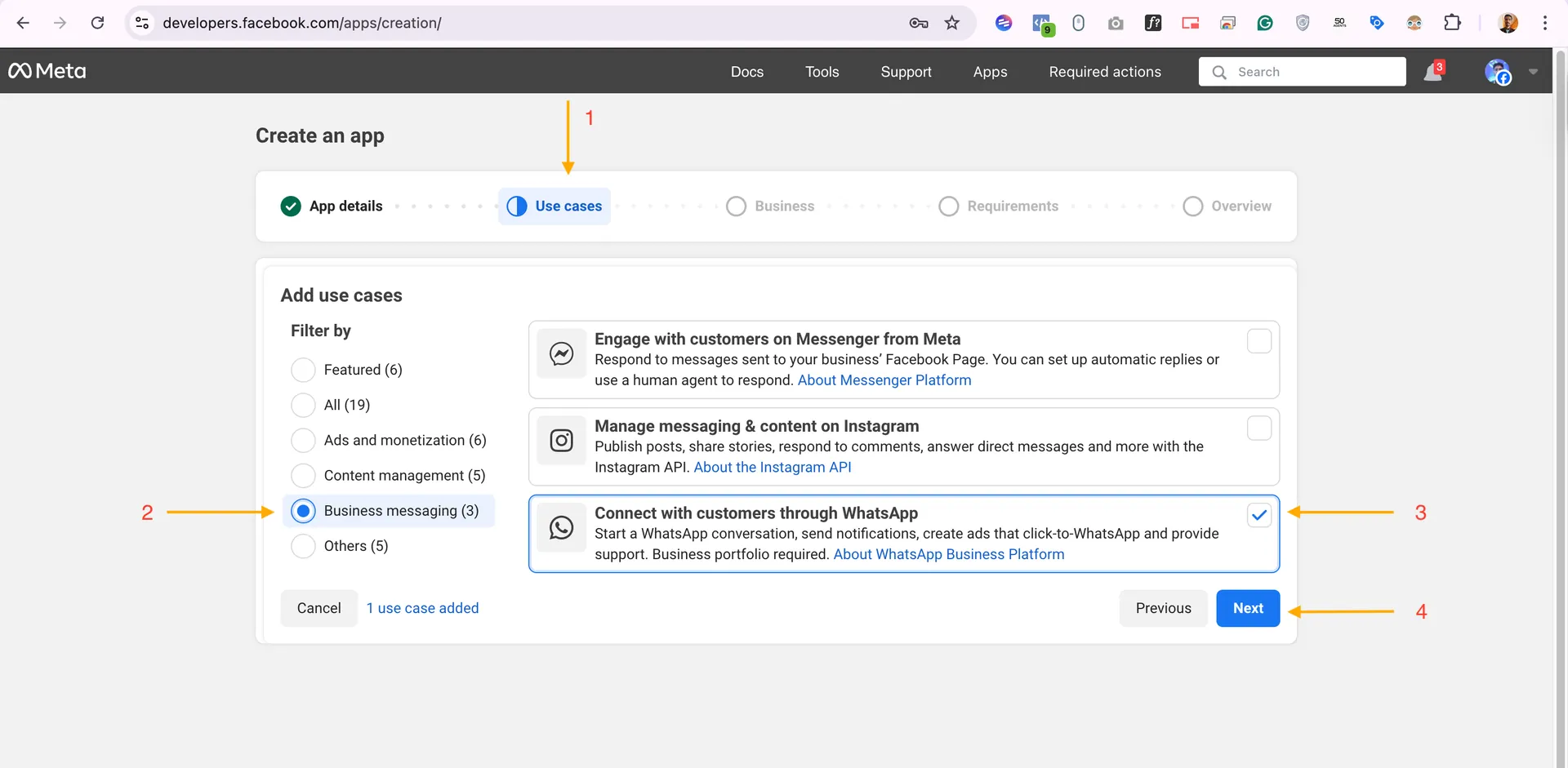Click the Instagram use case icon
1568x768 pixels.
[x=562, y=441]
